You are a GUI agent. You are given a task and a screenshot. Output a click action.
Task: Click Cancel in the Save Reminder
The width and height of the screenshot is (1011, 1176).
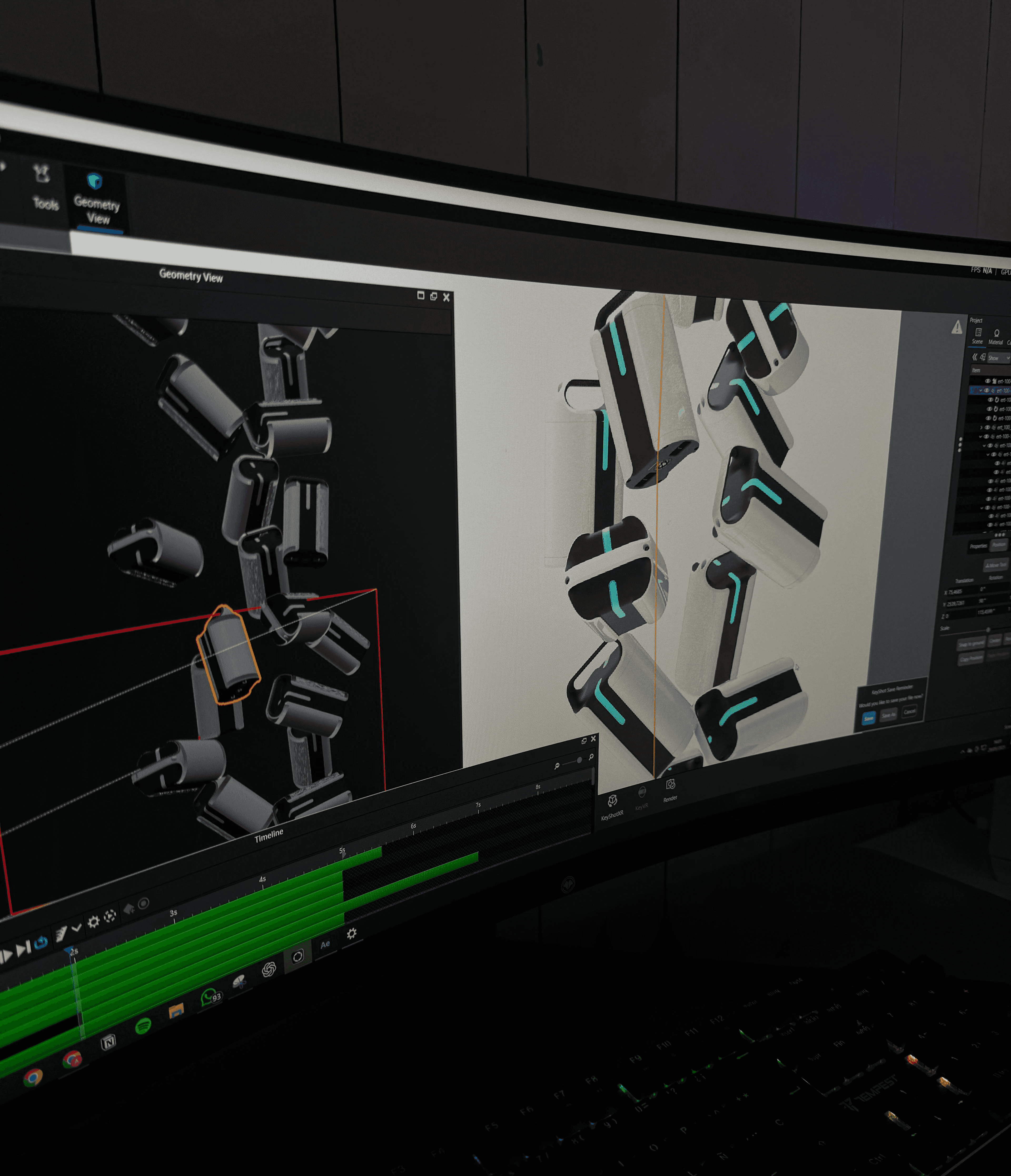coord(909,711)
